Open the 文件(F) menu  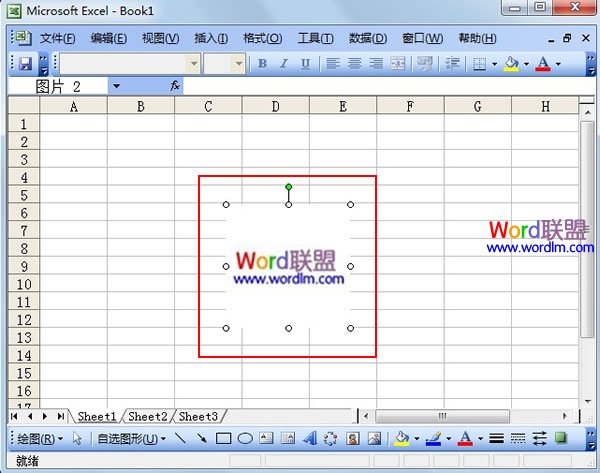(x=57, y=38)
